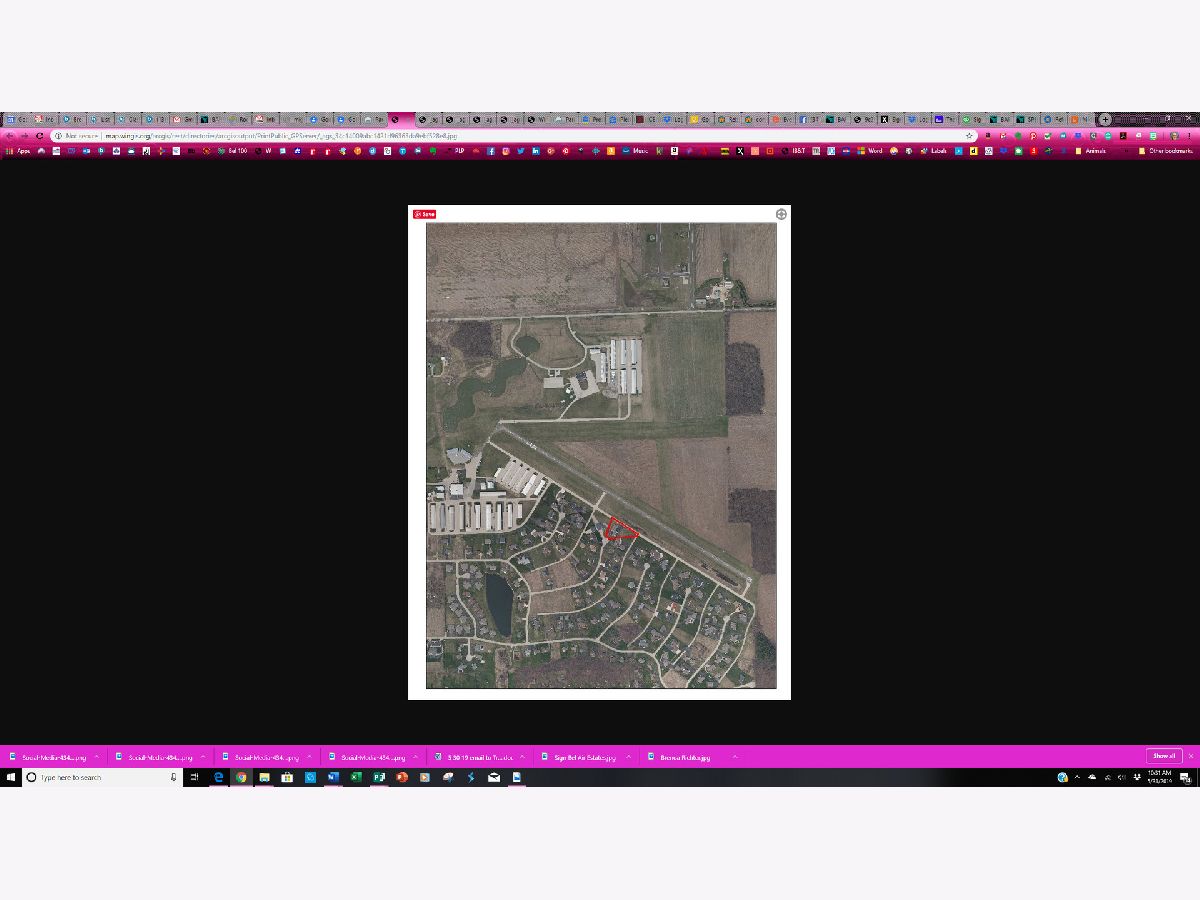Screen dimensions: 1200x900
Task: Open the Microsoft Edge icon in the taskbar
Action: click(218, 777)
